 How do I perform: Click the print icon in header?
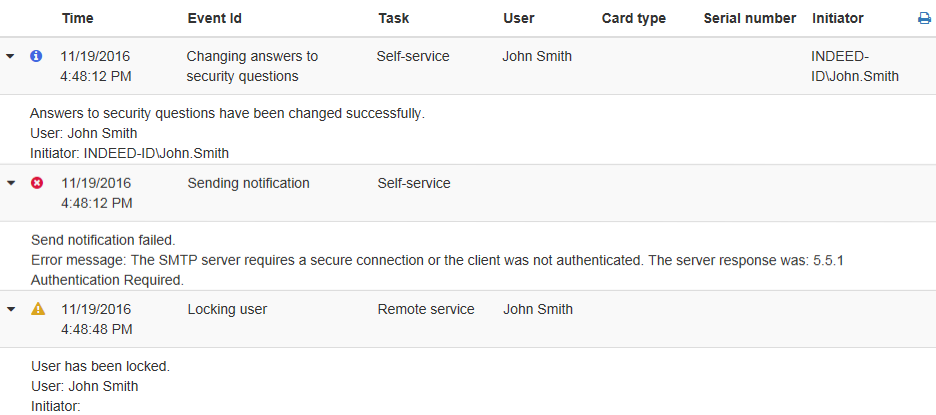click(924, 19)
